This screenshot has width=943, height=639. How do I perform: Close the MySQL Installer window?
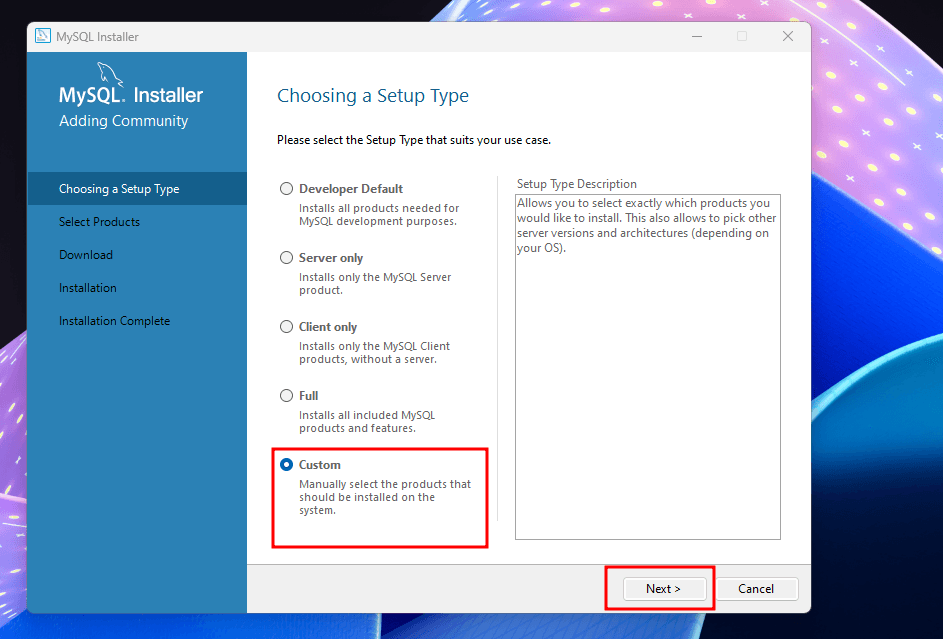788,37
